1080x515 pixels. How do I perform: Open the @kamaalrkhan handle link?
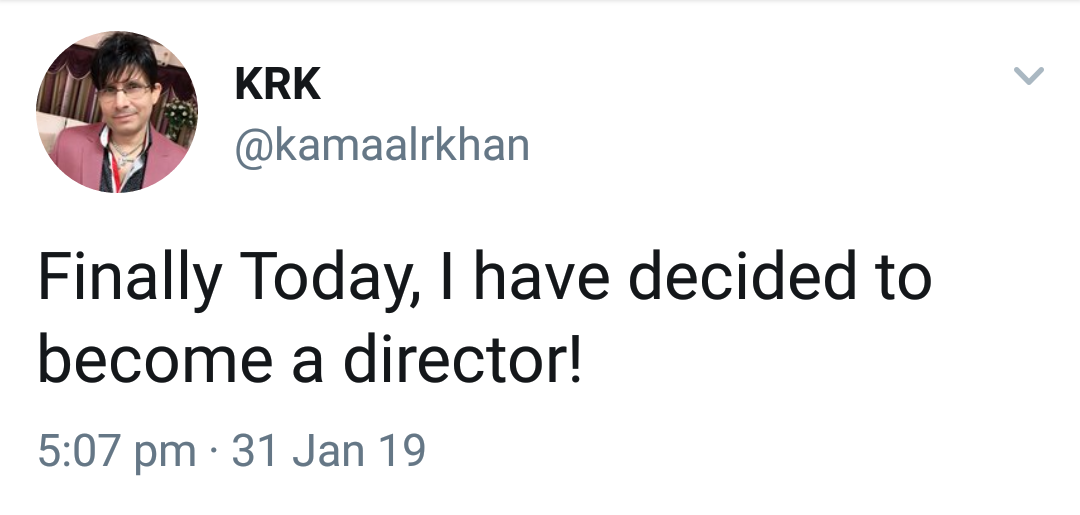click(381, 146)
